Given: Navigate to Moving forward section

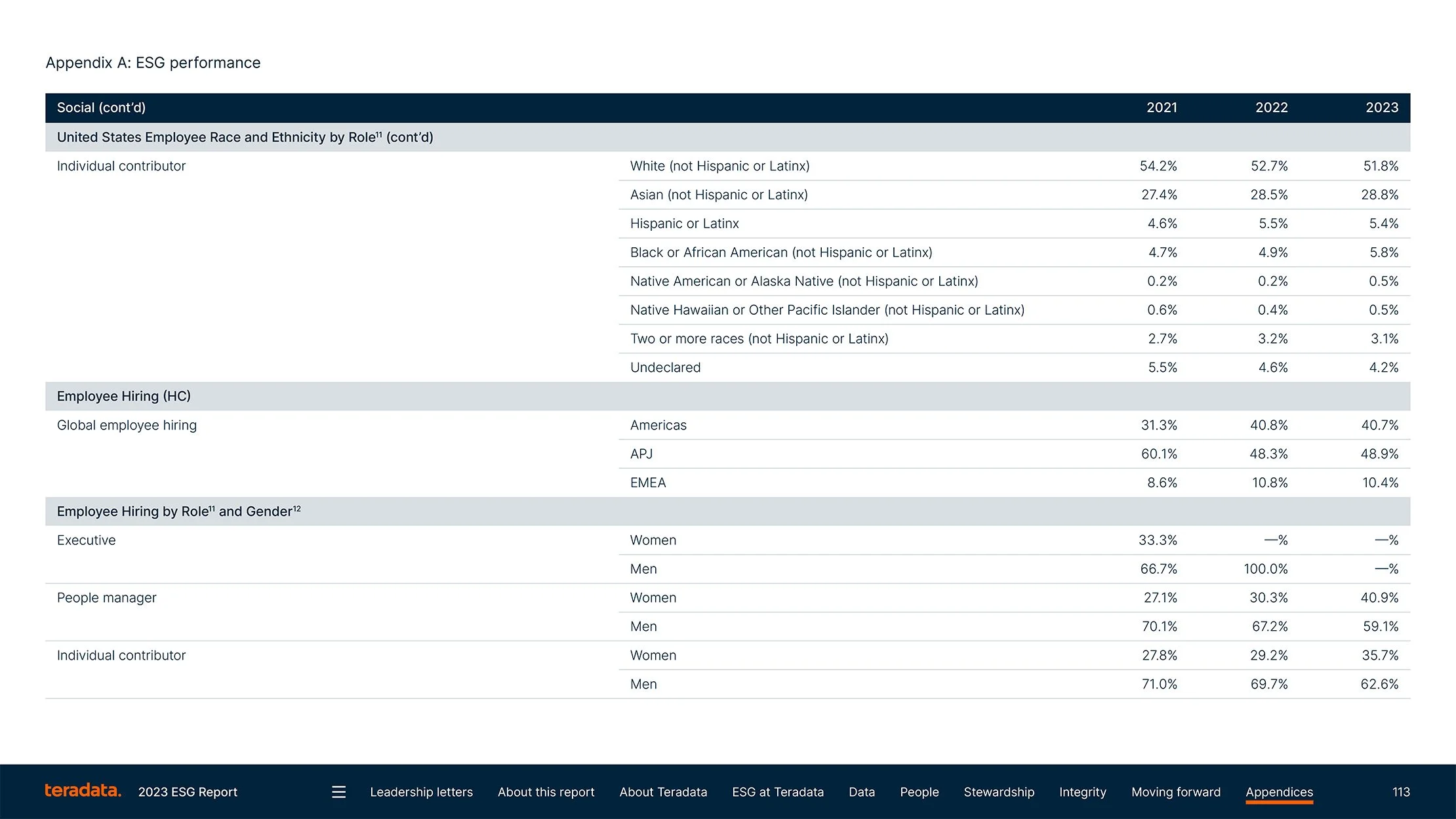Looking at the screenshot, I should click(1175, 791).
